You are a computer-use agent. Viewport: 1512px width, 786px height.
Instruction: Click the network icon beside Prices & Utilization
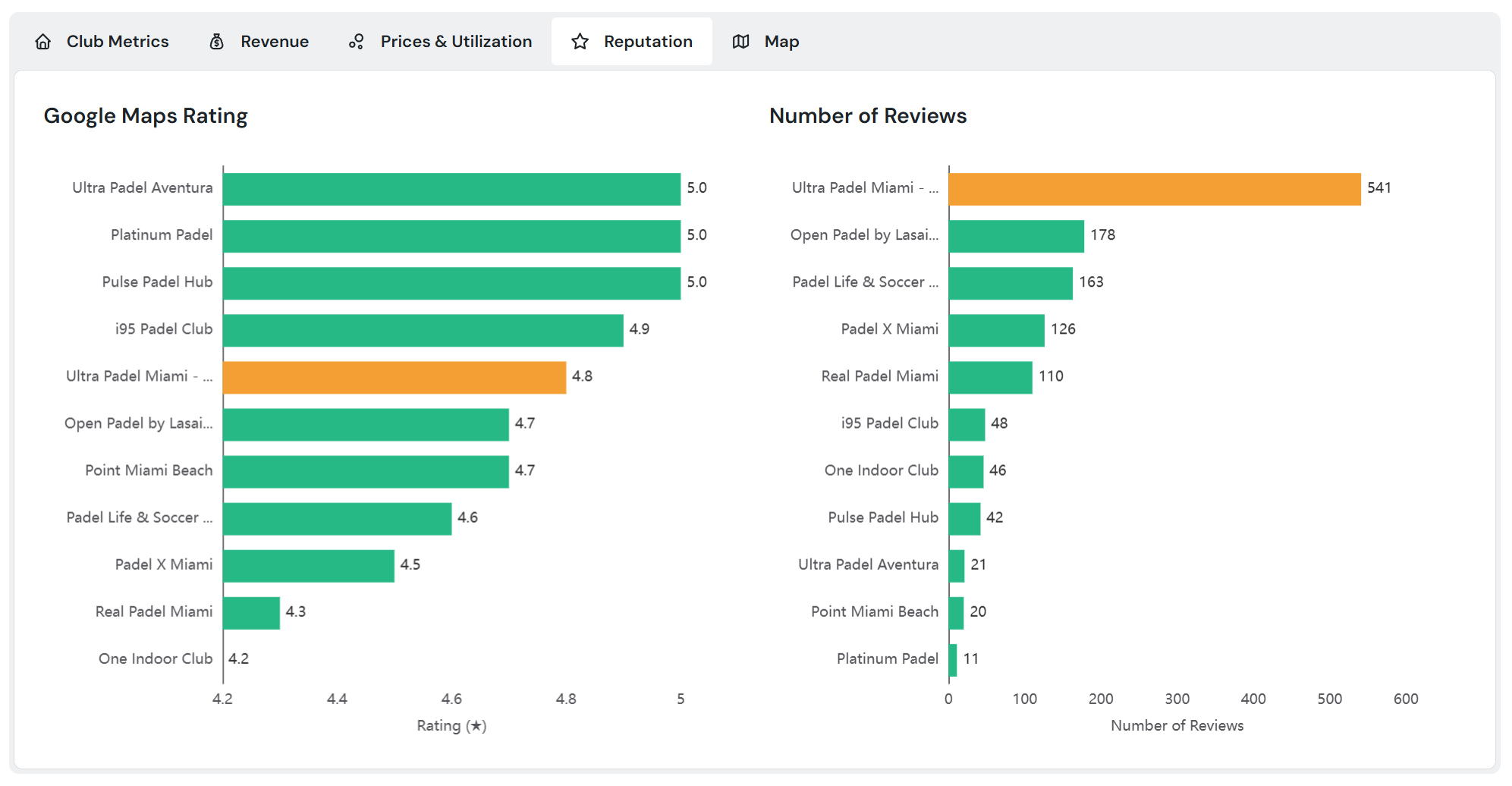(356, 41)
